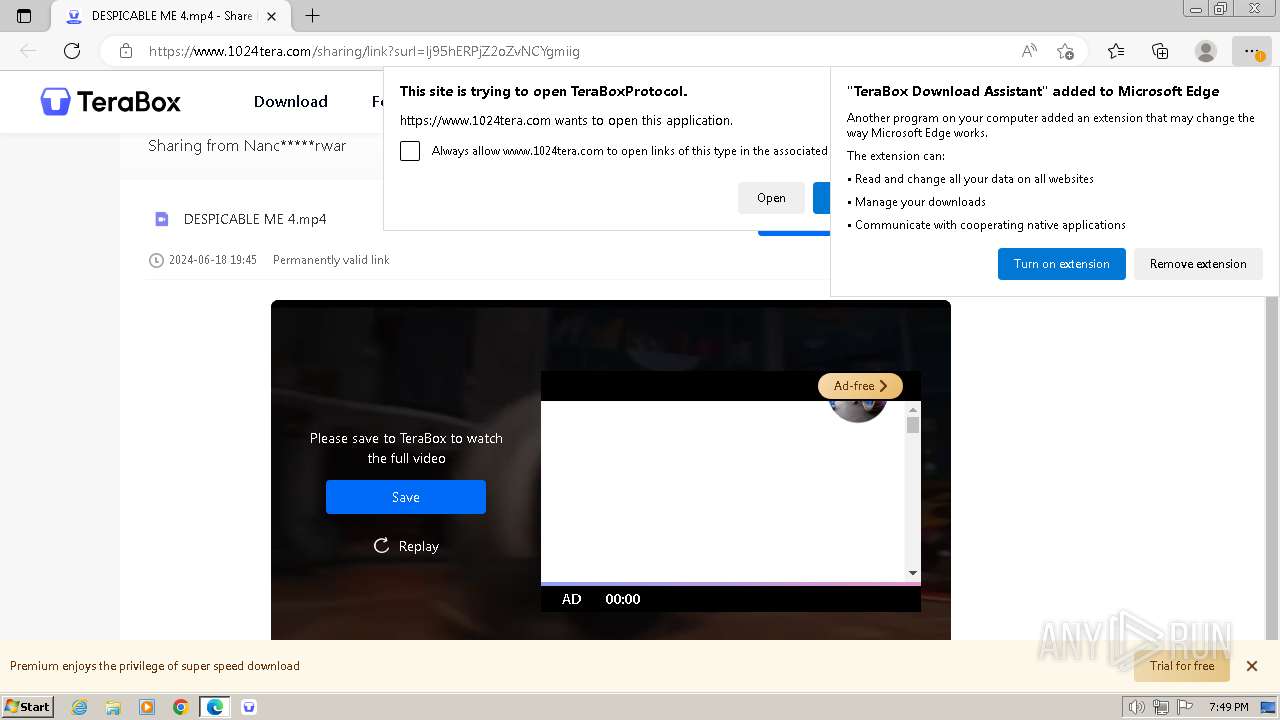
Task: Click the Action Center flag tray icon
Action: click(x=1185, y=707)
